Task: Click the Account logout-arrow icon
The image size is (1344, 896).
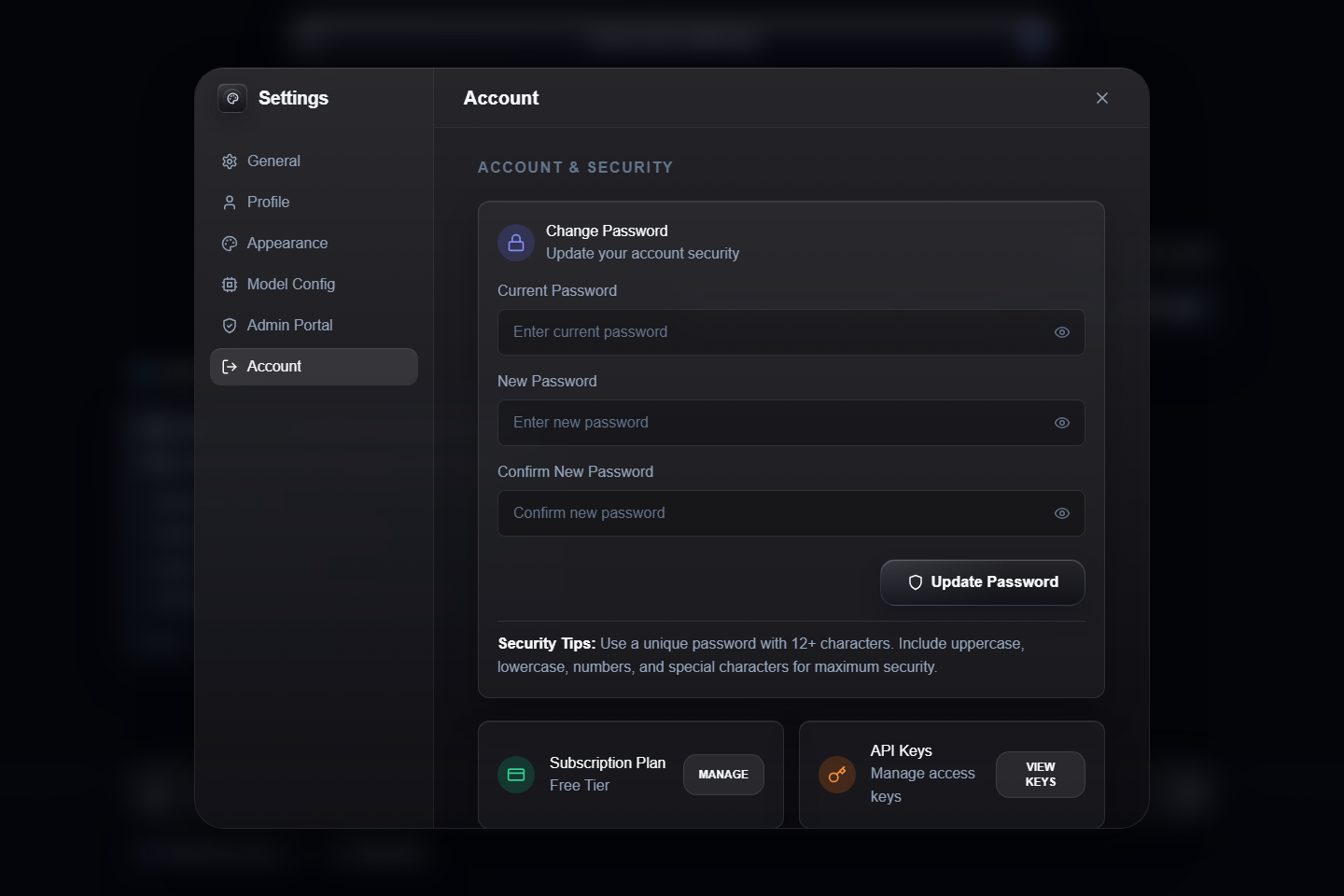Action: (x=230, y=367)
